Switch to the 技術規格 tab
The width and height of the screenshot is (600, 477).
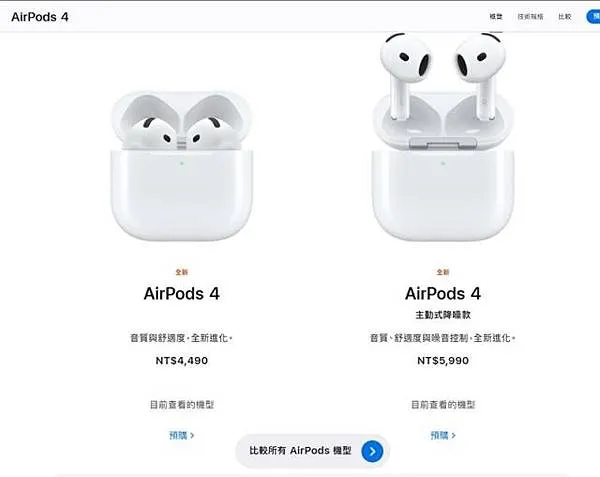tap(530, 16)
